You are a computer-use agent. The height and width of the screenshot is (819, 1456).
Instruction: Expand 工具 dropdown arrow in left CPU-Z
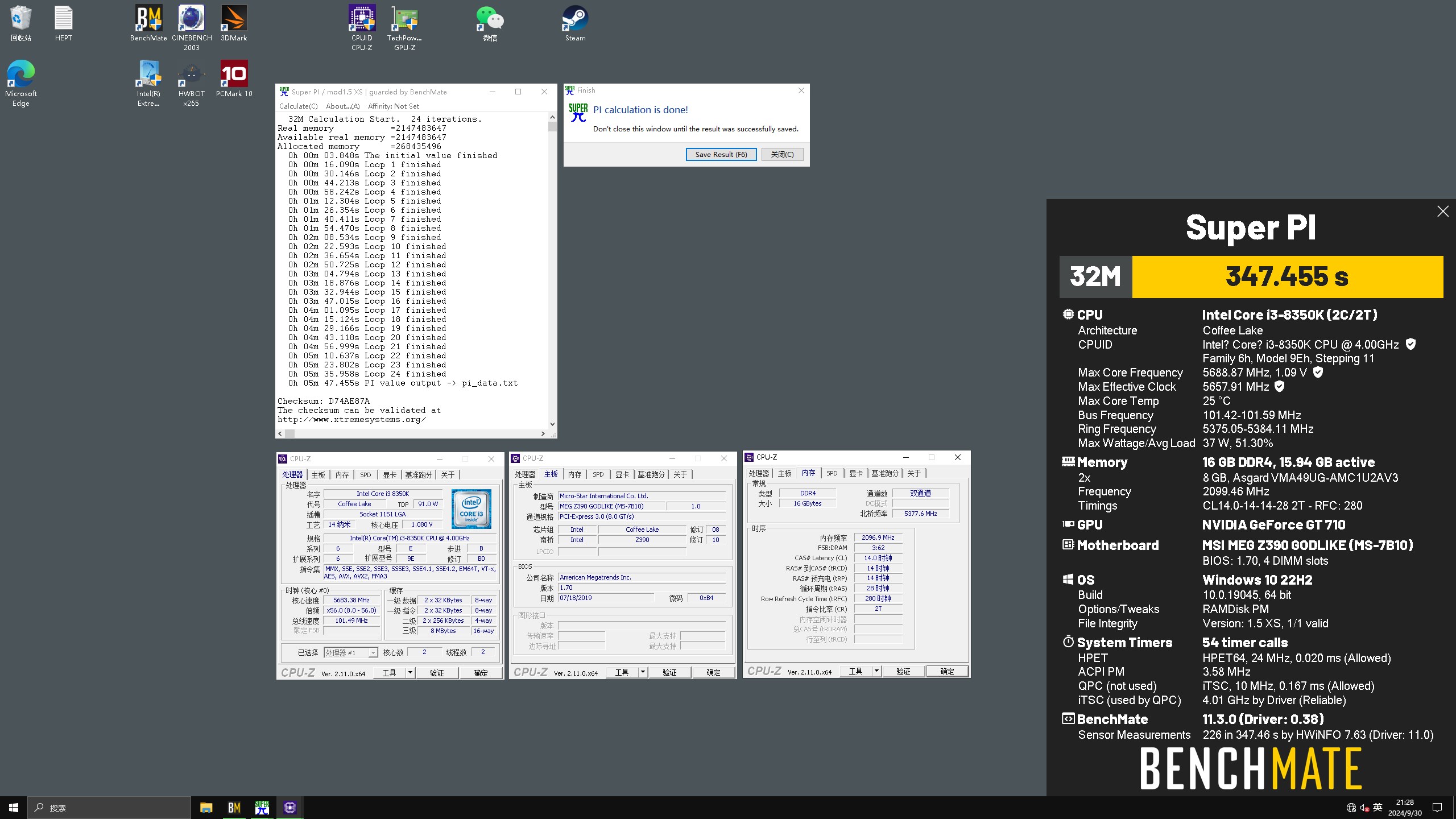[x=409, y=673]
